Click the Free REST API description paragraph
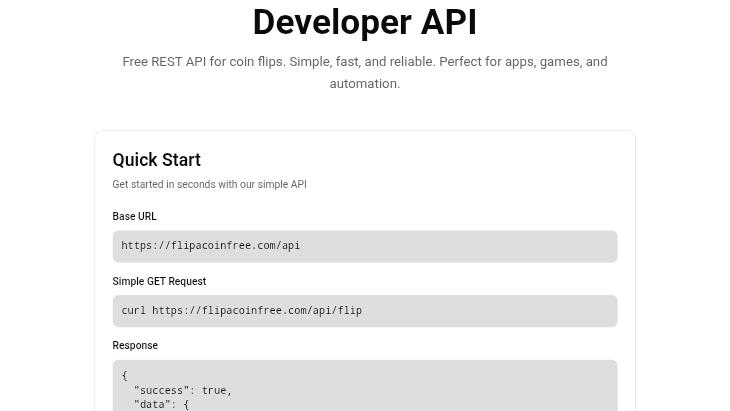Viewport: 730px width, 411px height. pyautogui.click(x=365, y=73)
